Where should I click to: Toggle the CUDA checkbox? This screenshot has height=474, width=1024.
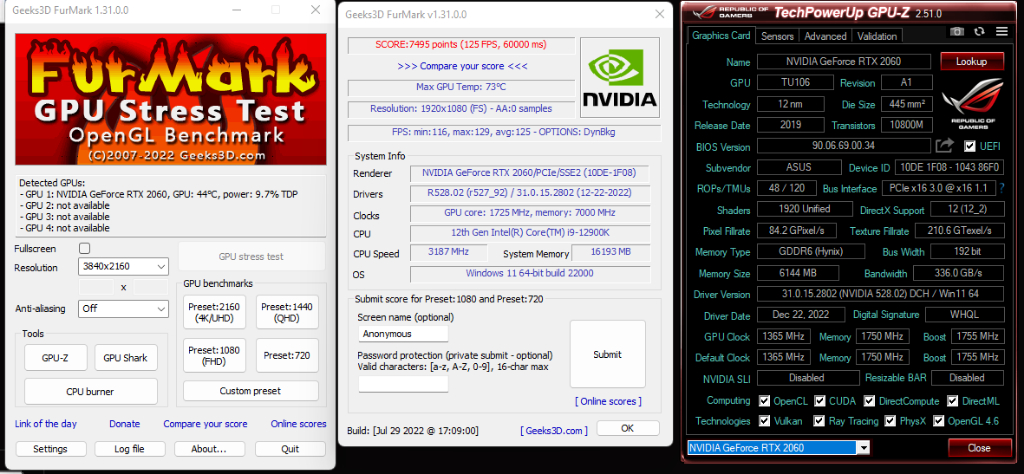click(x=820, y=401)
